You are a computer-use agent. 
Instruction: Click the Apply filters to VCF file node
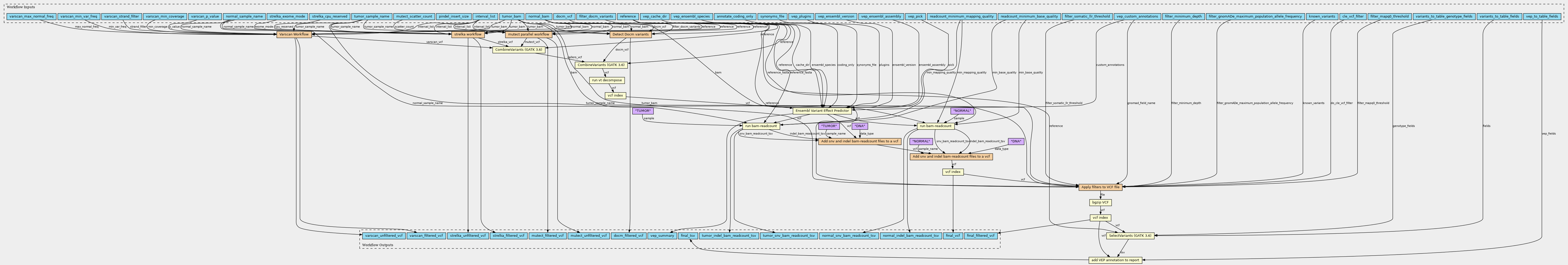pos(1100,187)
